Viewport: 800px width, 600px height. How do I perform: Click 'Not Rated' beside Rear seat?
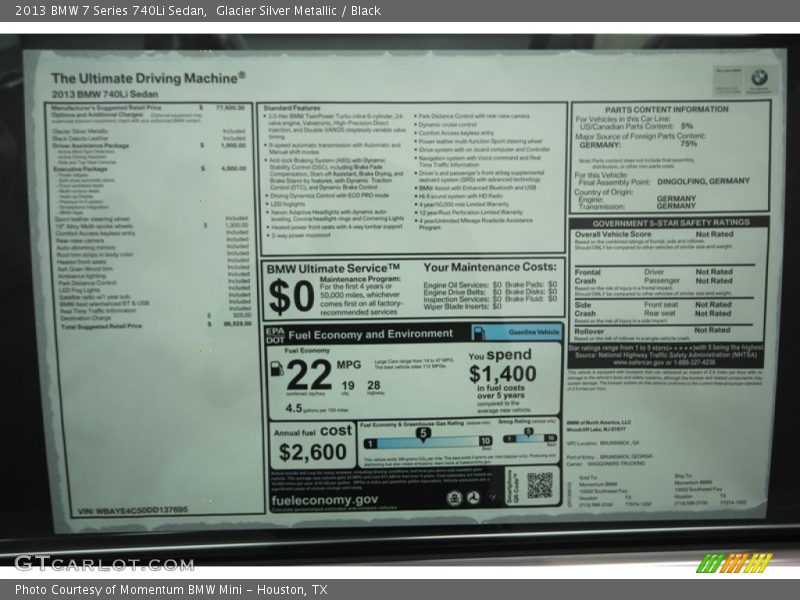(713, 313)
